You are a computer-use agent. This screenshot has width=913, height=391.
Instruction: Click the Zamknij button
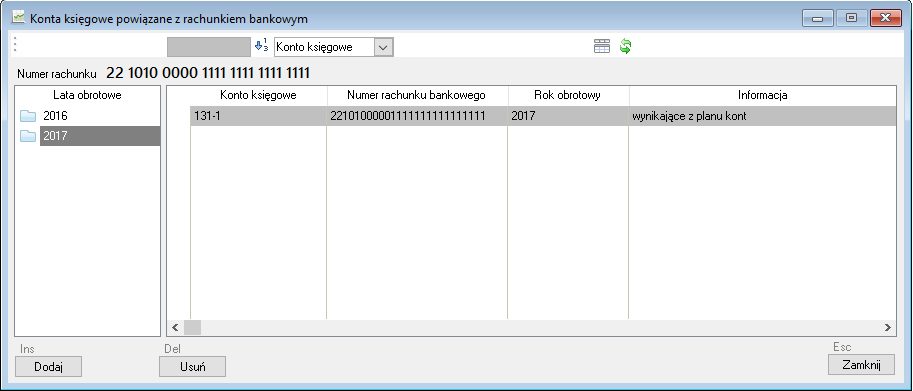point(861,365)
